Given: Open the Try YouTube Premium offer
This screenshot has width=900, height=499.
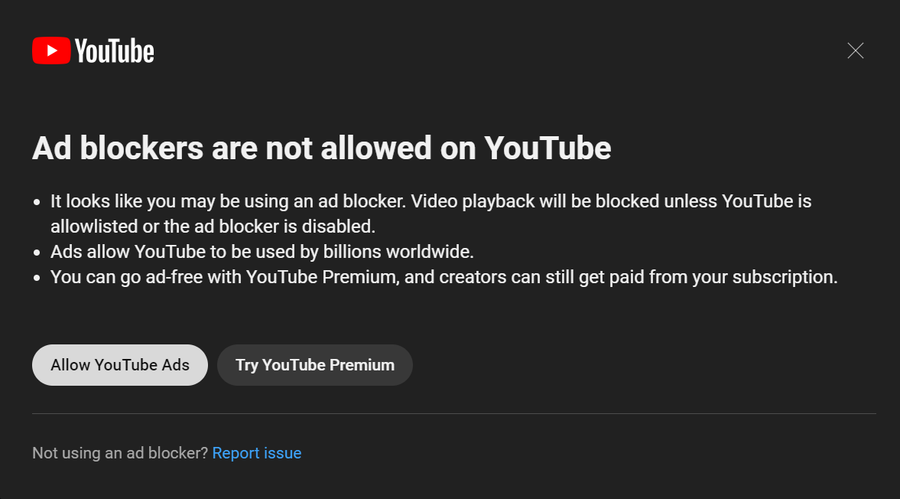Looking at the screenshot, I should pyautogui.click(x=315, y=365).
